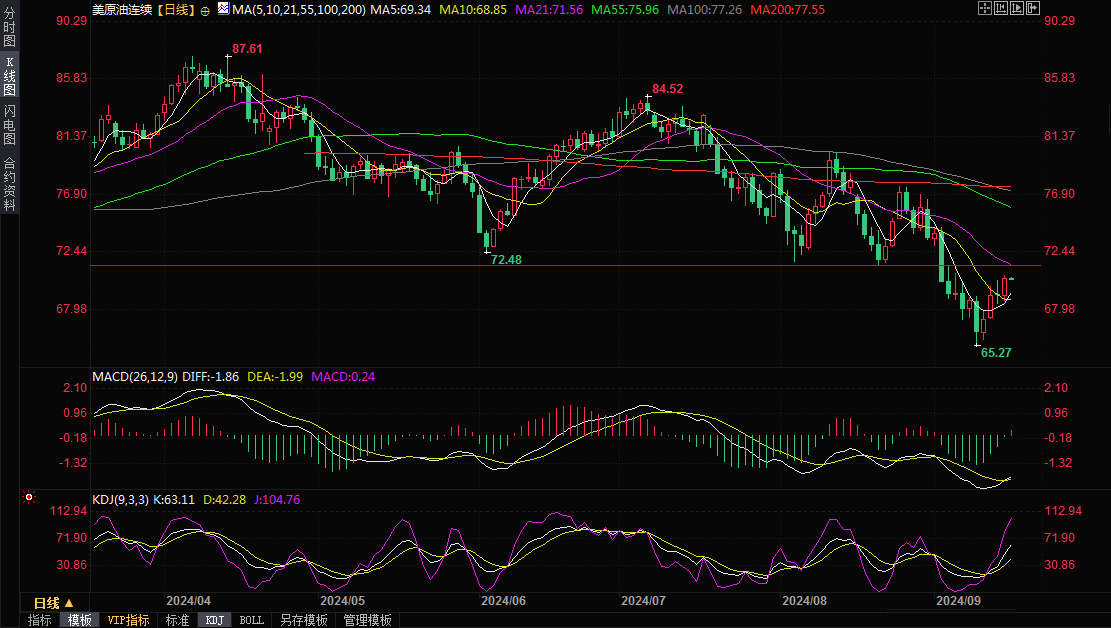
Task: Click the export arrow icon at top right
Action: tap(1035, 9)
